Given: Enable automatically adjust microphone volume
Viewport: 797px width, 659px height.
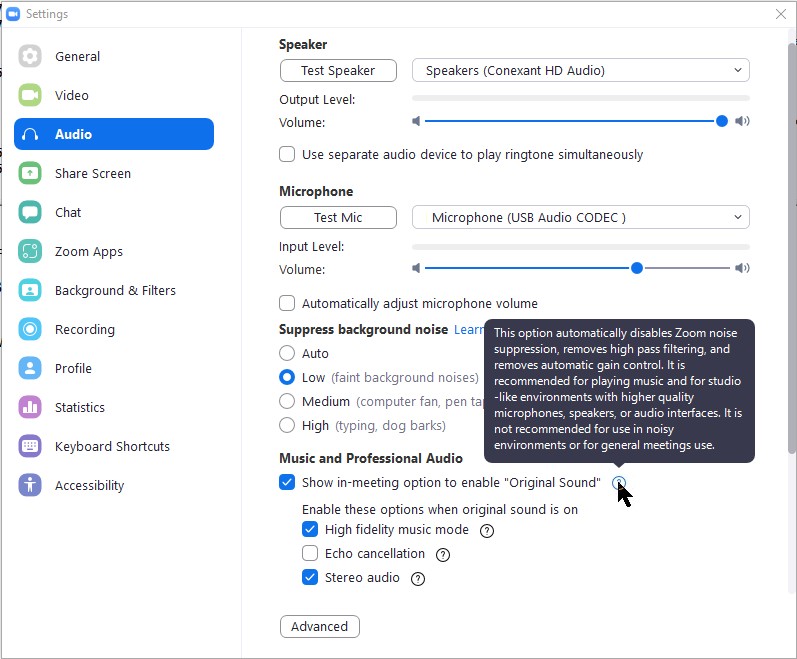Looking at the screenshot, I should tap(287, 303).
